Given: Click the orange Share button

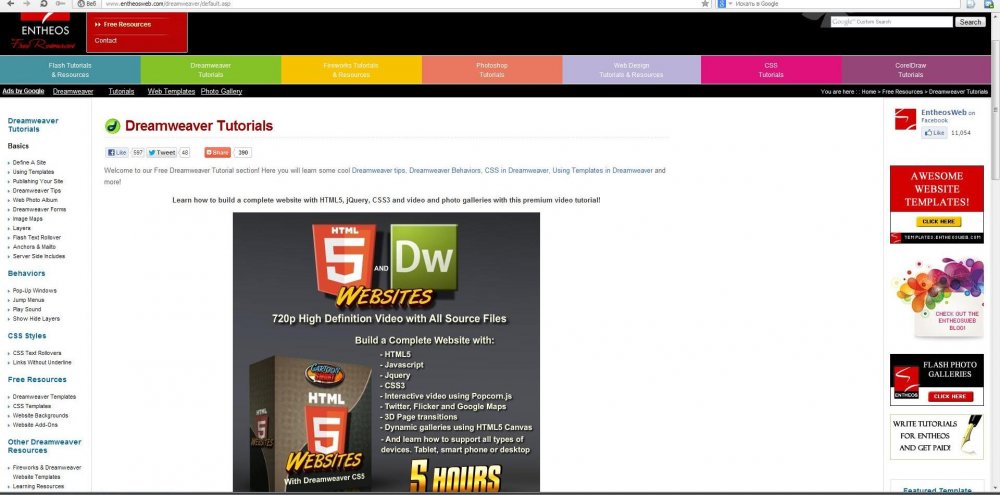Looking at the screenshot, I should (x=217, y=152).
